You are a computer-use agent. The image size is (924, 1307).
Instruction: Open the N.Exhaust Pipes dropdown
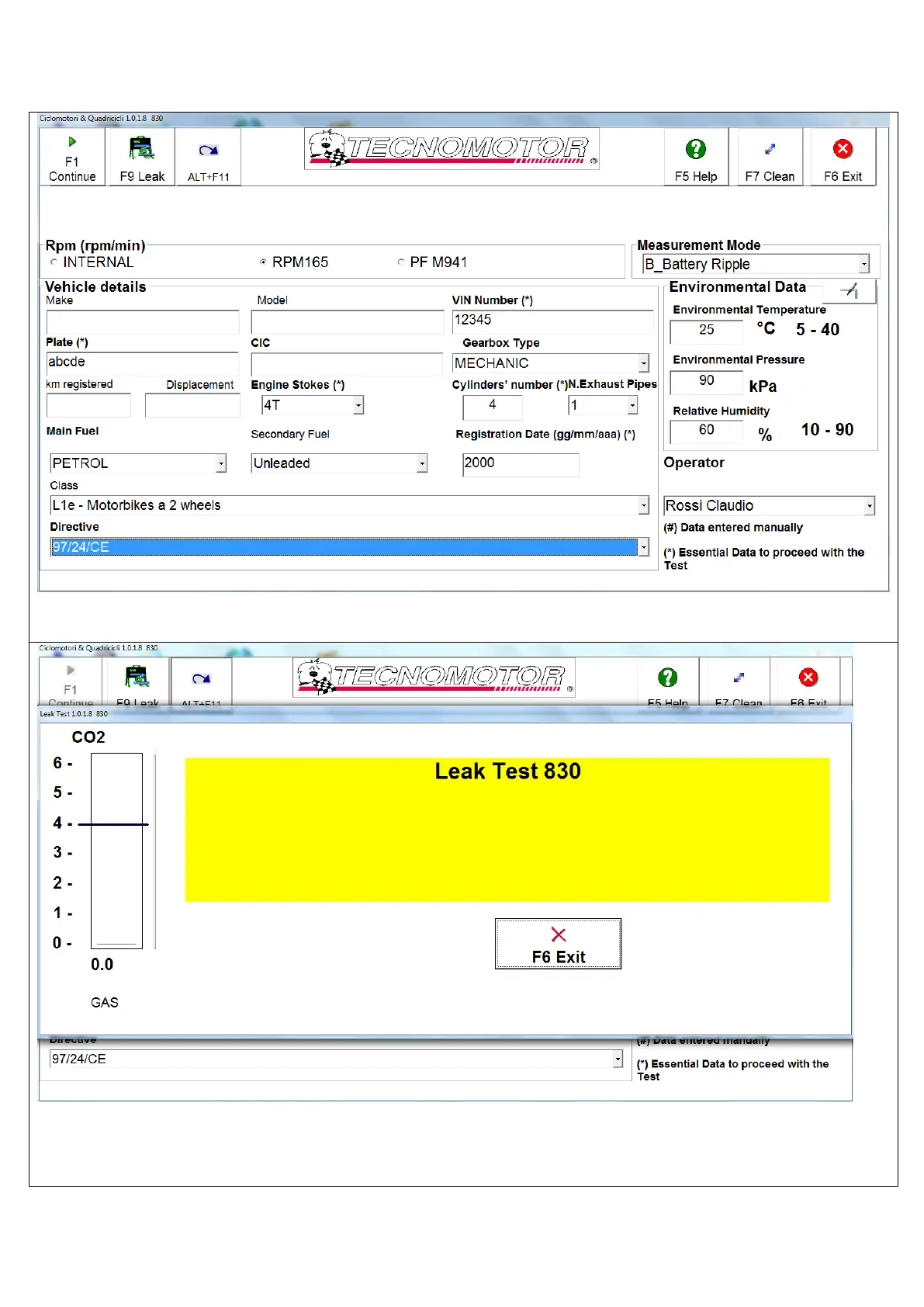(603, 405)
